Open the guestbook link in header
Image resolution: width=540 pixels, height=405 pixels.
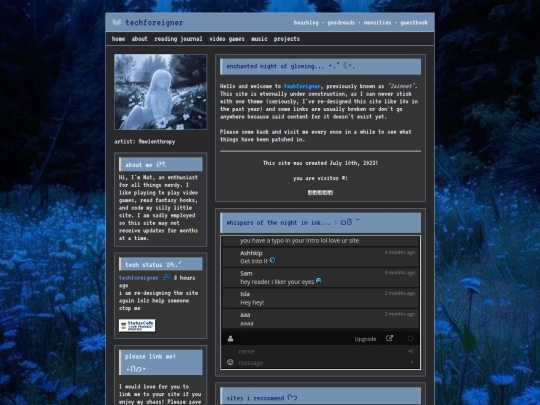click(414, 23)
